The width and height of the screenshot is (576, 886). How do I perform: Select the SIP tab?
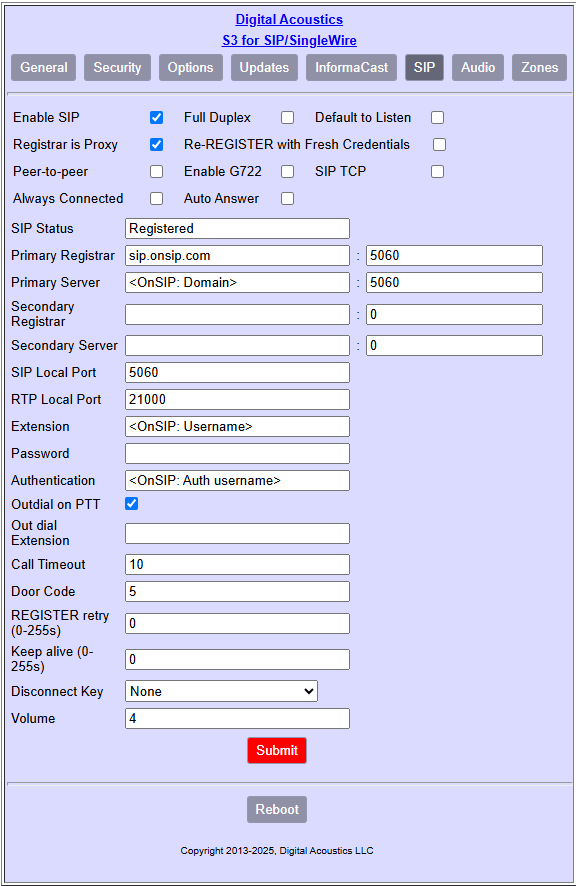click(424, 68)
